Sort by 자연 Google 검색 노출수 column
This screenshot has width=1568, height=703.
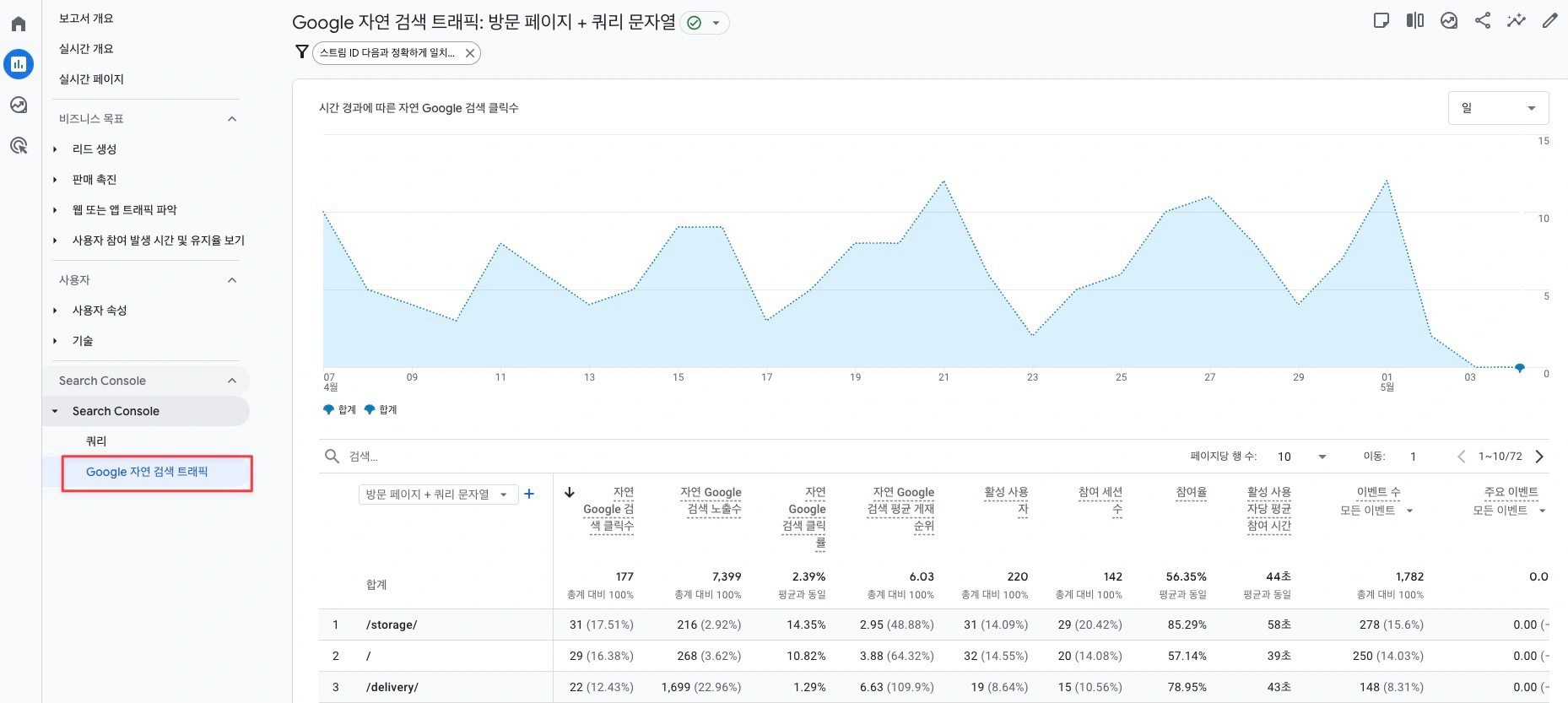click(x=711, y=500)
